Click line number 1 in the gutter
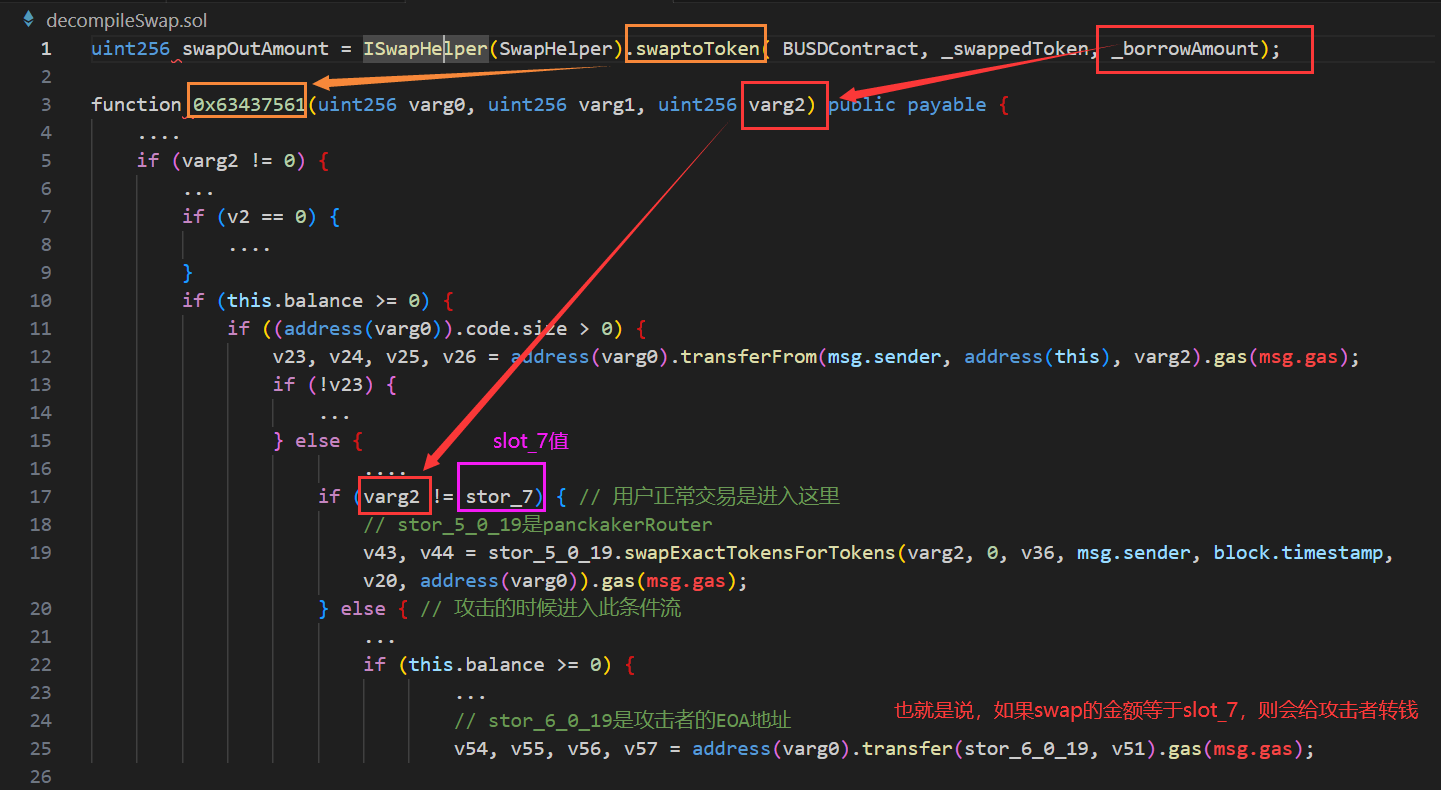 (x=46, y=49)
